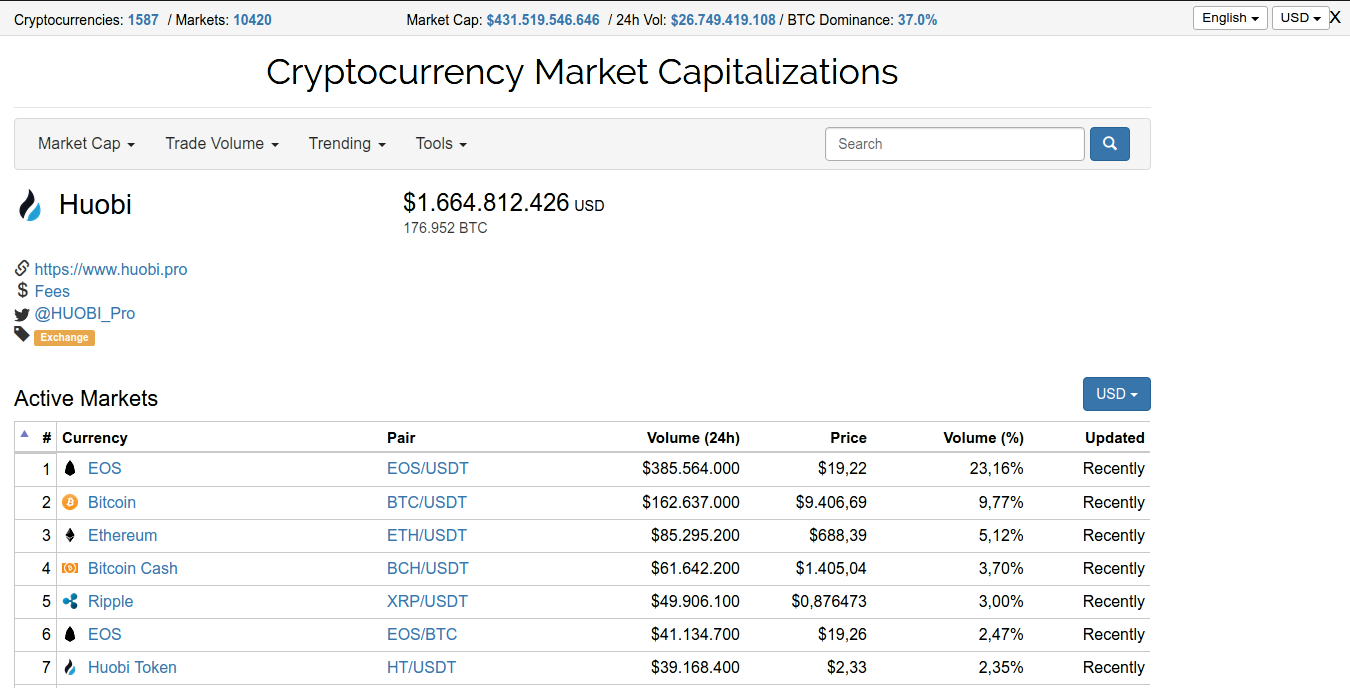Sort by the Pair column header

401,438
